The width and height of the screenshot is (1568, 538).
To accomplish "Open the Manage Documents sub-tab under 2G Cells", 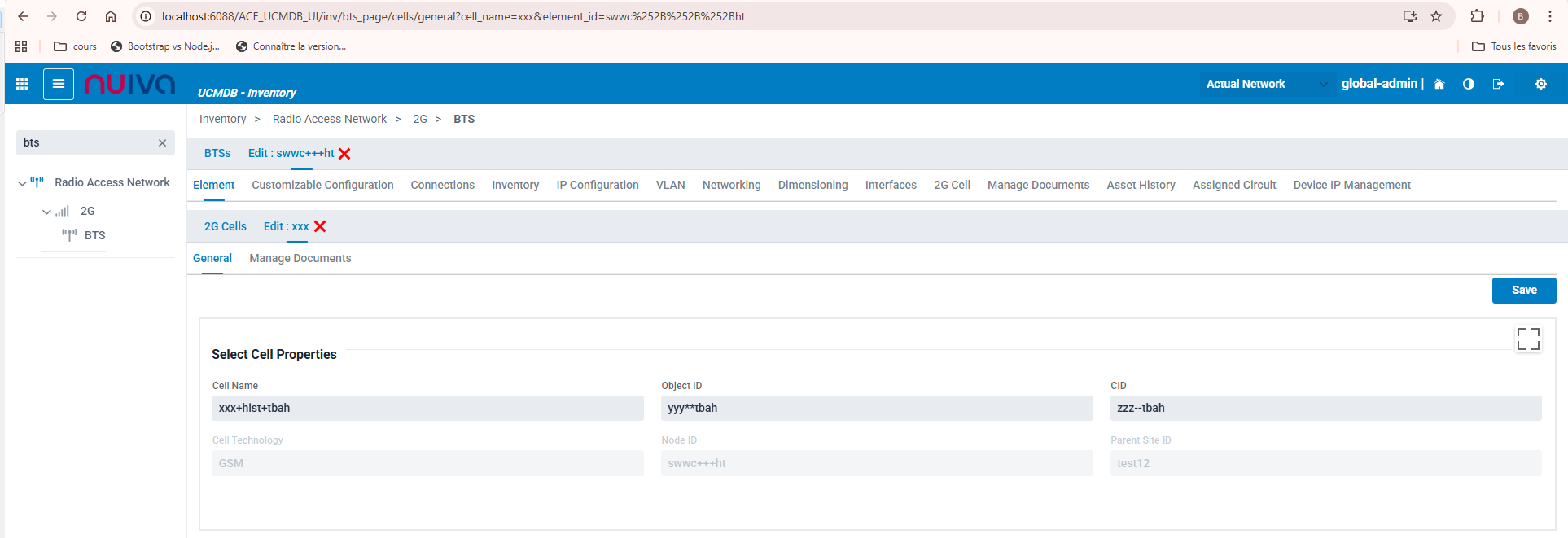I will click(x=300, y=258).
